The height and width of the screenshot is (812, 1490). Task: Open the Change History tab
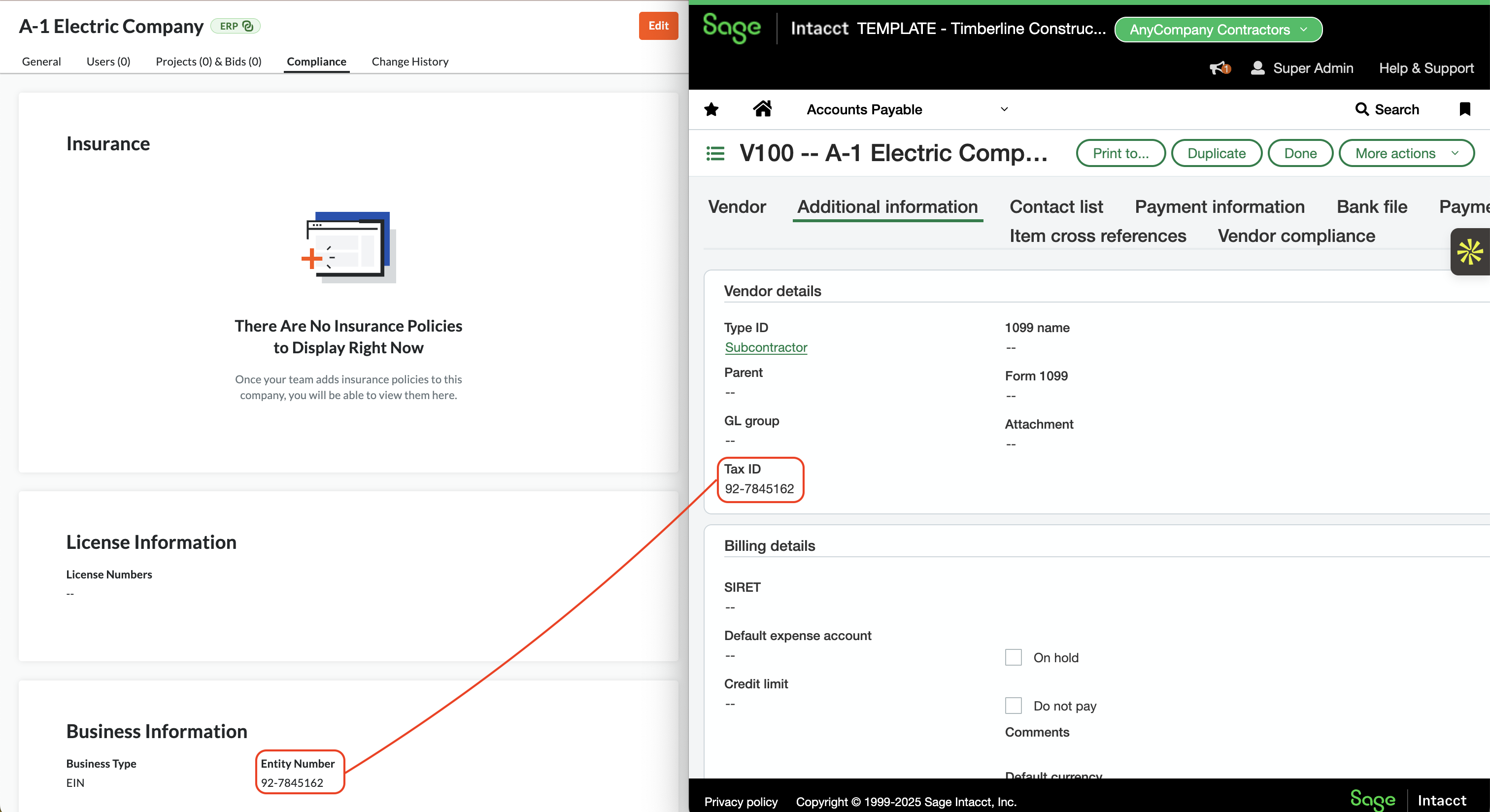tap(409, 61)
